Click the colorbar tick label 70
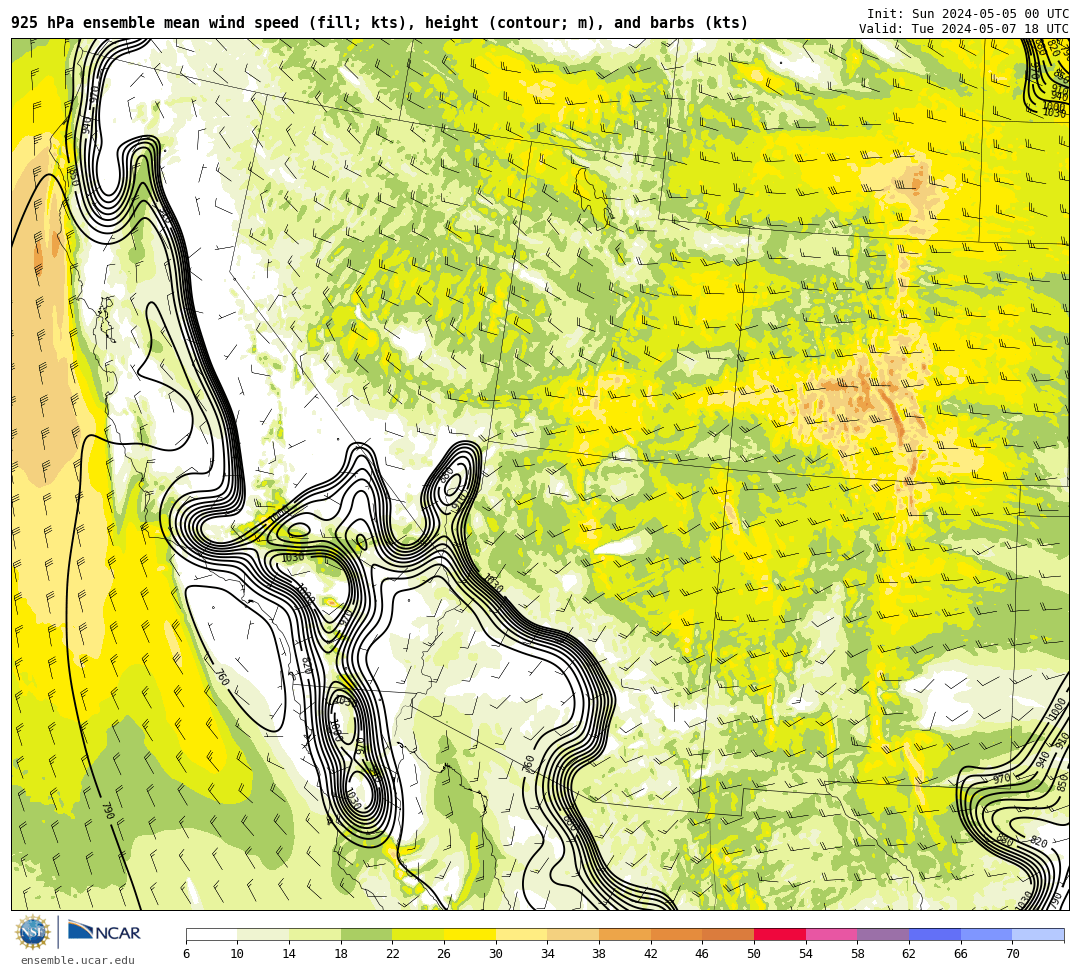 [x=1012, y=954]
